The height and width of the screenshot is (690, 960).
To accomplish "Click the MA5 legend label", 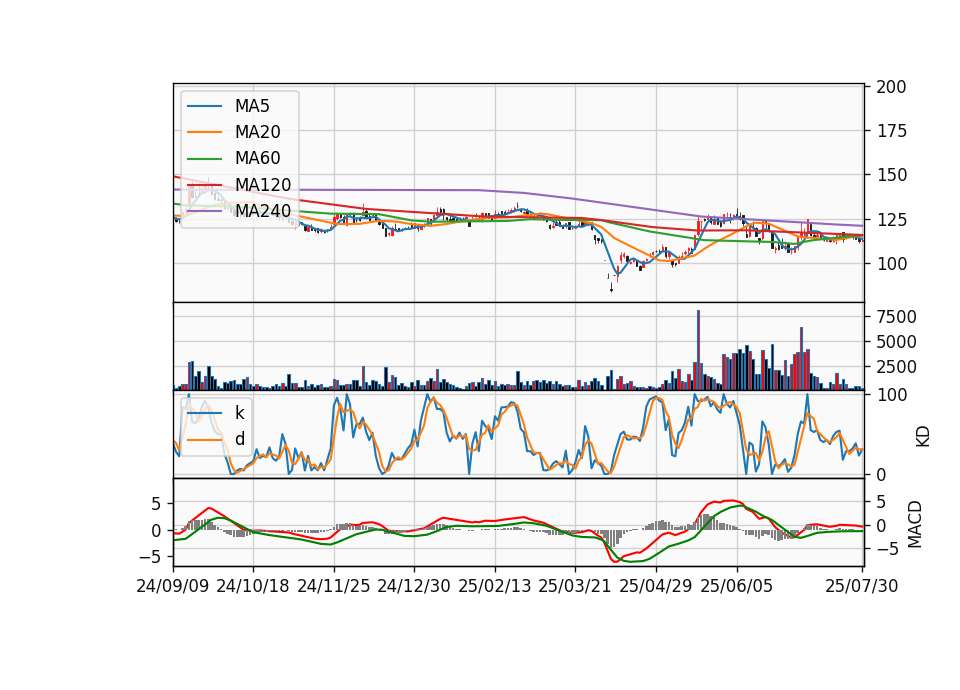I will click(252, 106).
